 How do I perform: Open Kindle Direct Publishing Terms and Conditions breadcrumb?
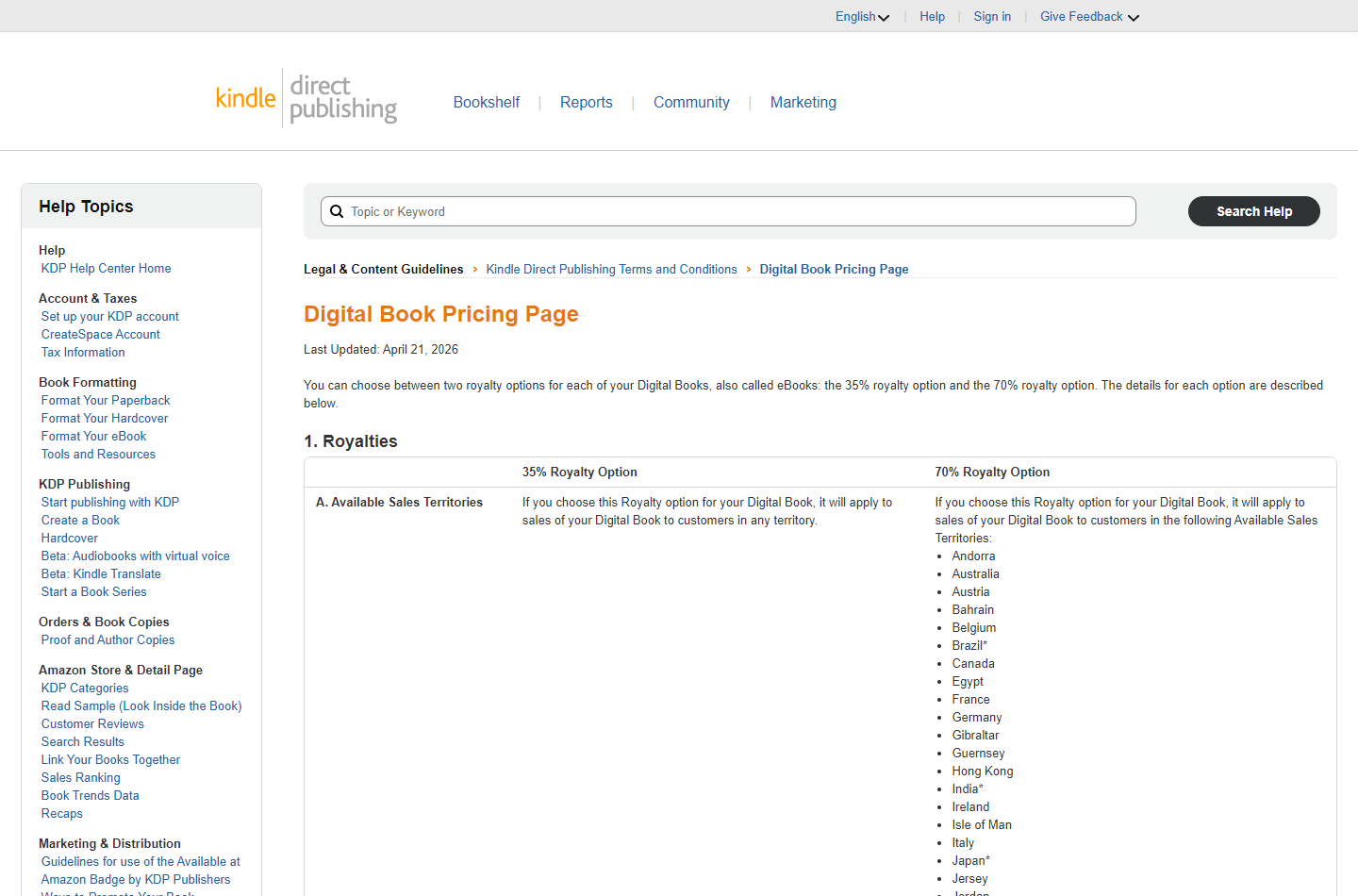[x=611, y=269]
